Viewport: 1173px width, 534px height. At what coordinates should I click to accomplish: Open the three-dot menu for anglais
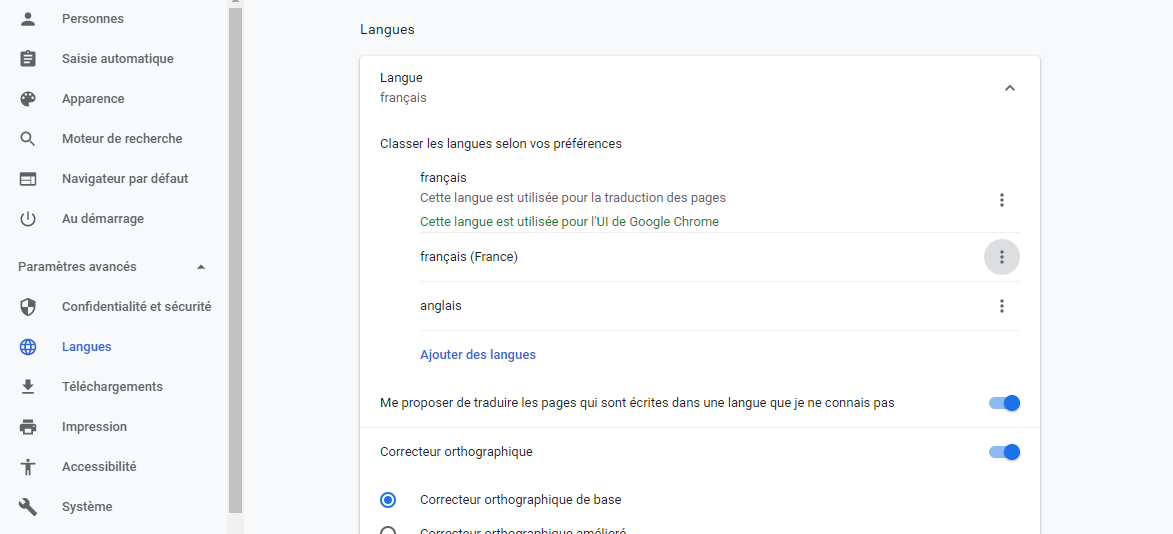(1002, 306)
